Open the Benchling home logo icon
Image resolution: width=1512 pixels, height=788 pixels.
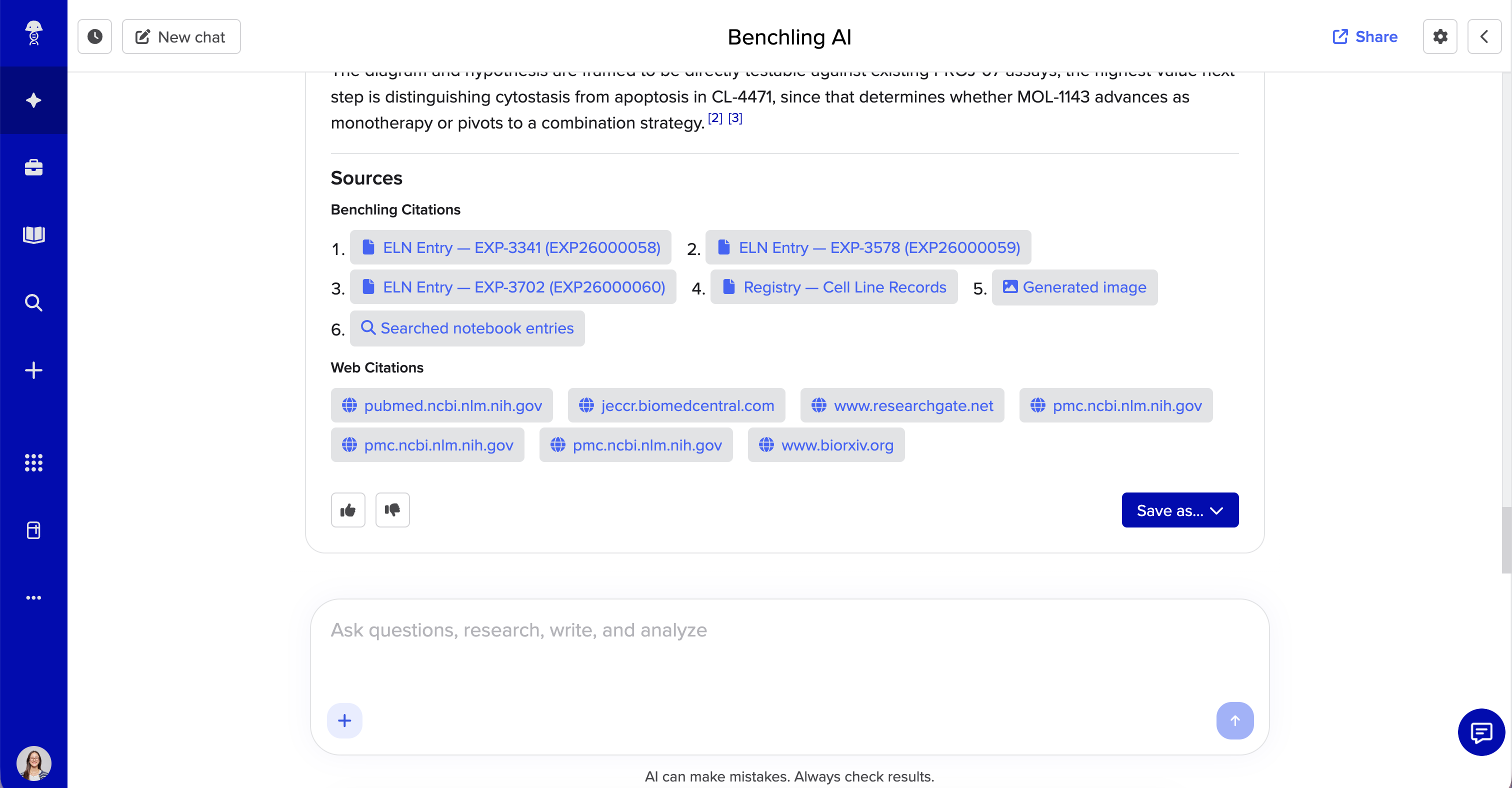click(33, 33)
